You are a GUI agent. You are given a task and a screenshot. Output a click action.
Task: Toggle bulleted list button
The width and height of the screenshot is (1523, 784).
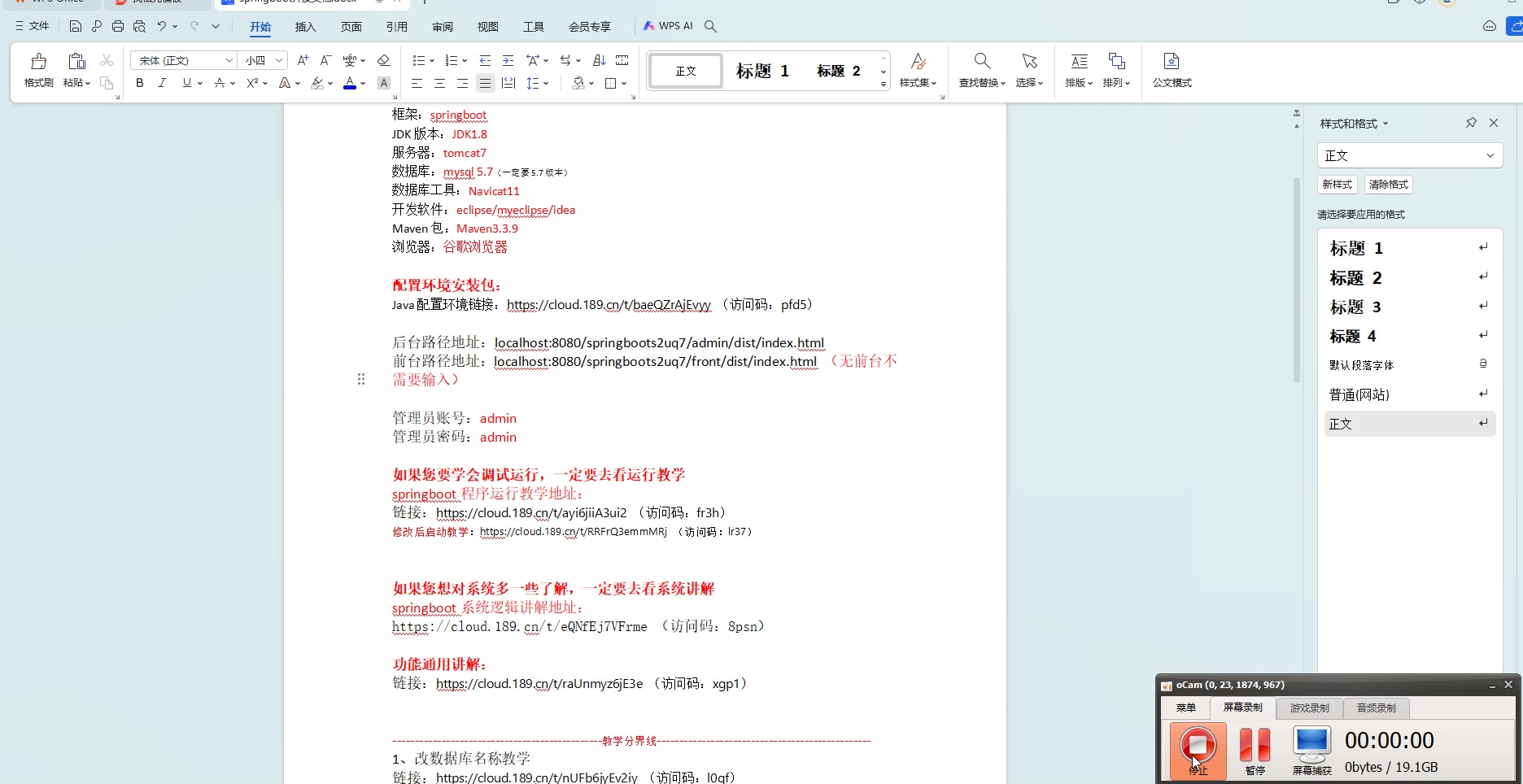pyautogui.click(x=418, y=60)
